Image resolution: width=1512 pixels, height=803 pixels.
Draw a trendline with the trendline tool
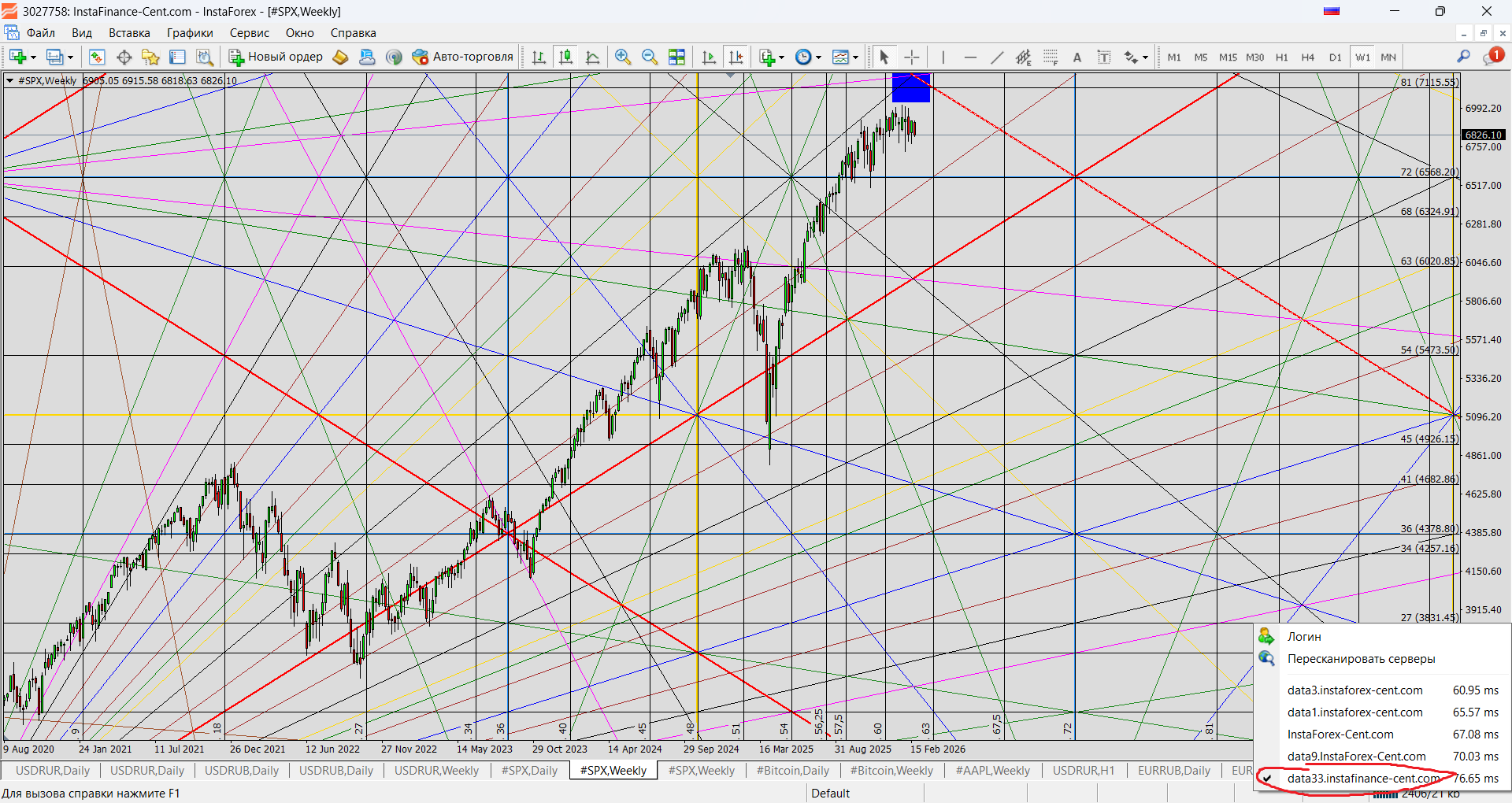pyautogui.click(x=997, y=57)
